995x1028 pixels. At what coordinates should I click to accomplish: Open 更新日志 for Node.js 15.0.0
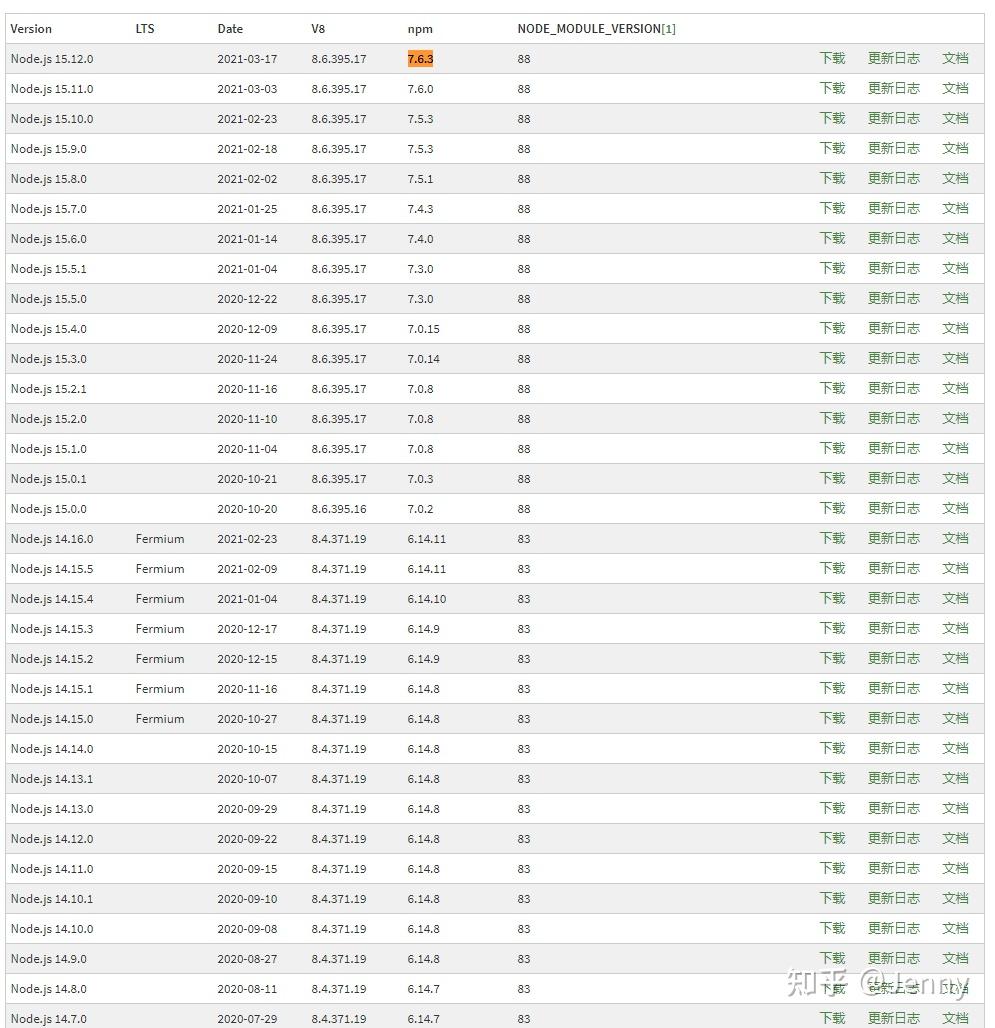[x=893, y=509]
